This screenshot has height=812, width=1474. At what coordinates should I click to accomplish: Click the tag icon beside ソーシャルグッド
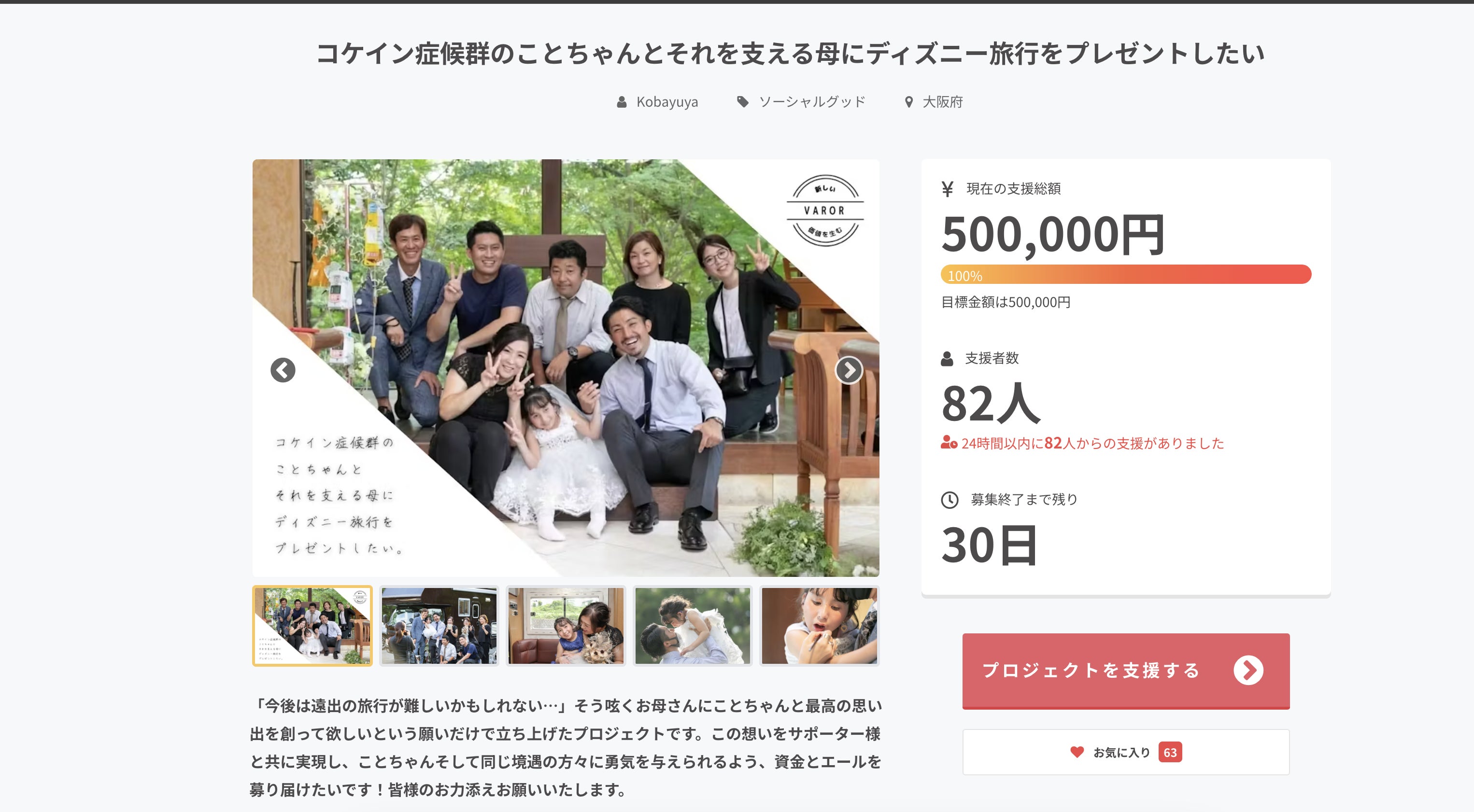(x=743, y=102)
